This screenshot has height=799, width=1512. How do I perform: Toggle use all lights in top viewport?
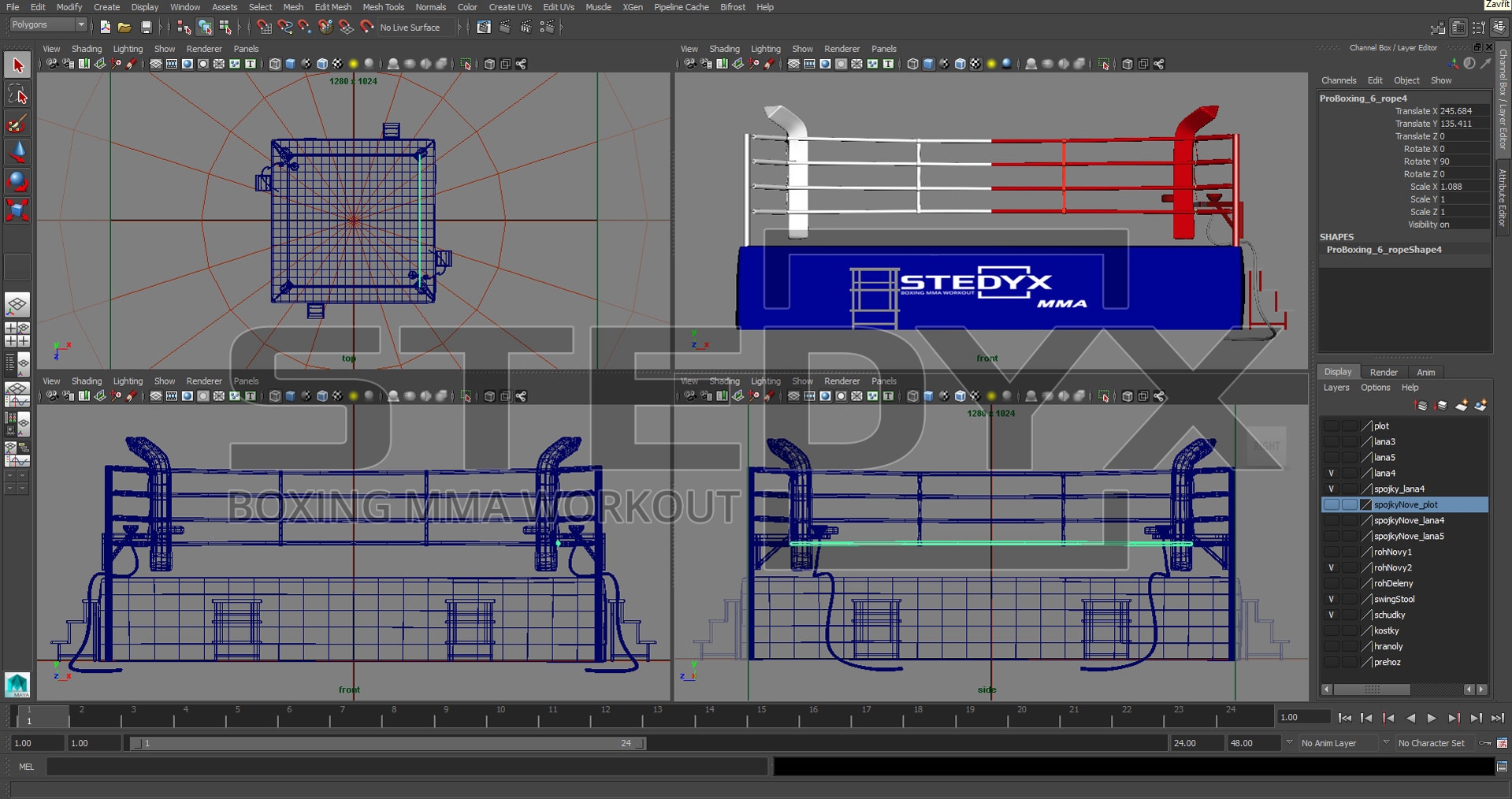(354, 65)
